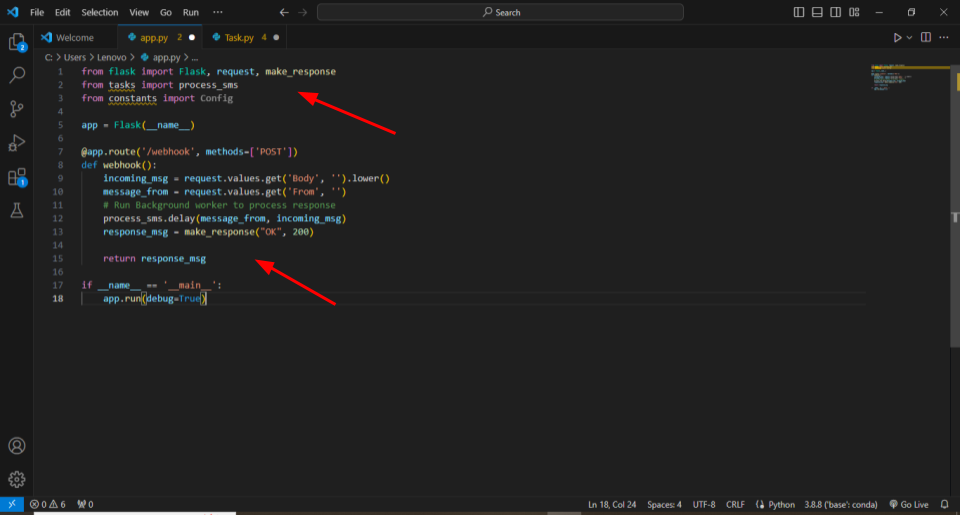This screenshot has width=960, height=515.
Task: Toggle the bottom panel layout
Action: coord(817,12)
